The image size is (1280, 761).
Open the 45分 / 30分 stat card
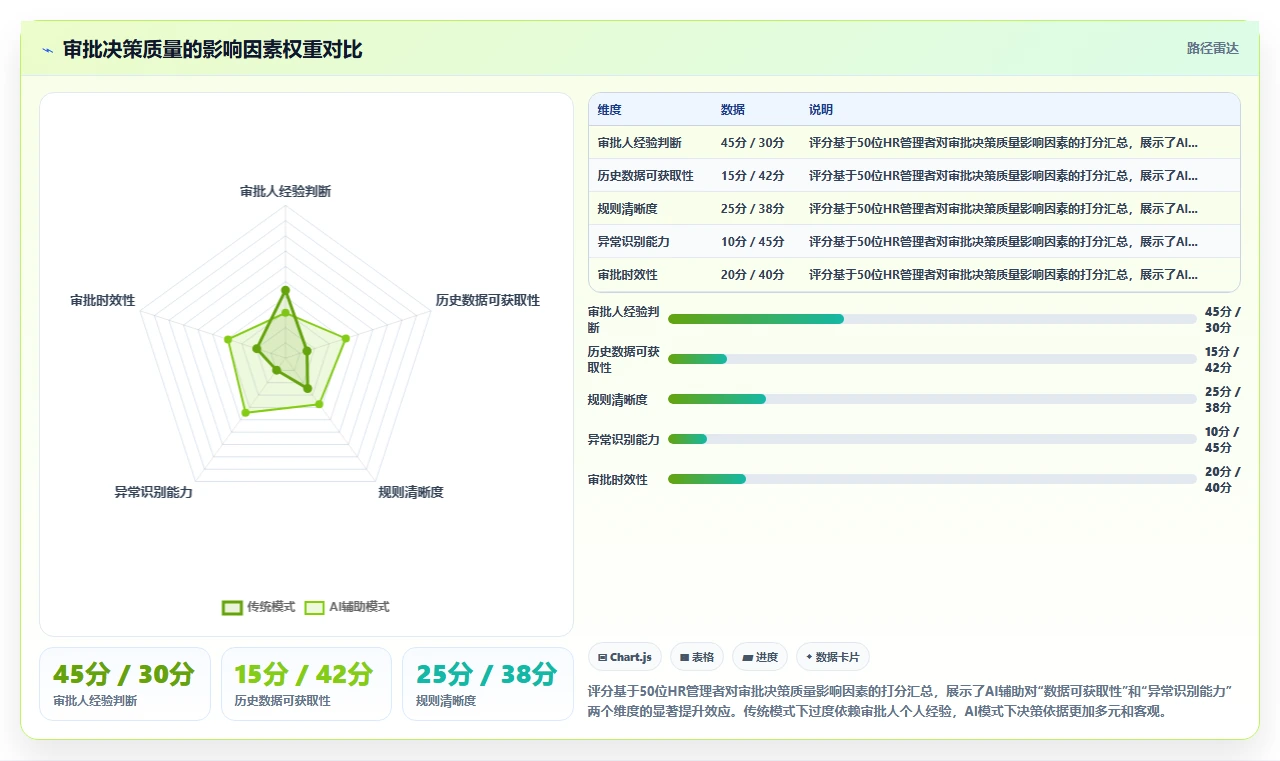(x=124, y=684)
